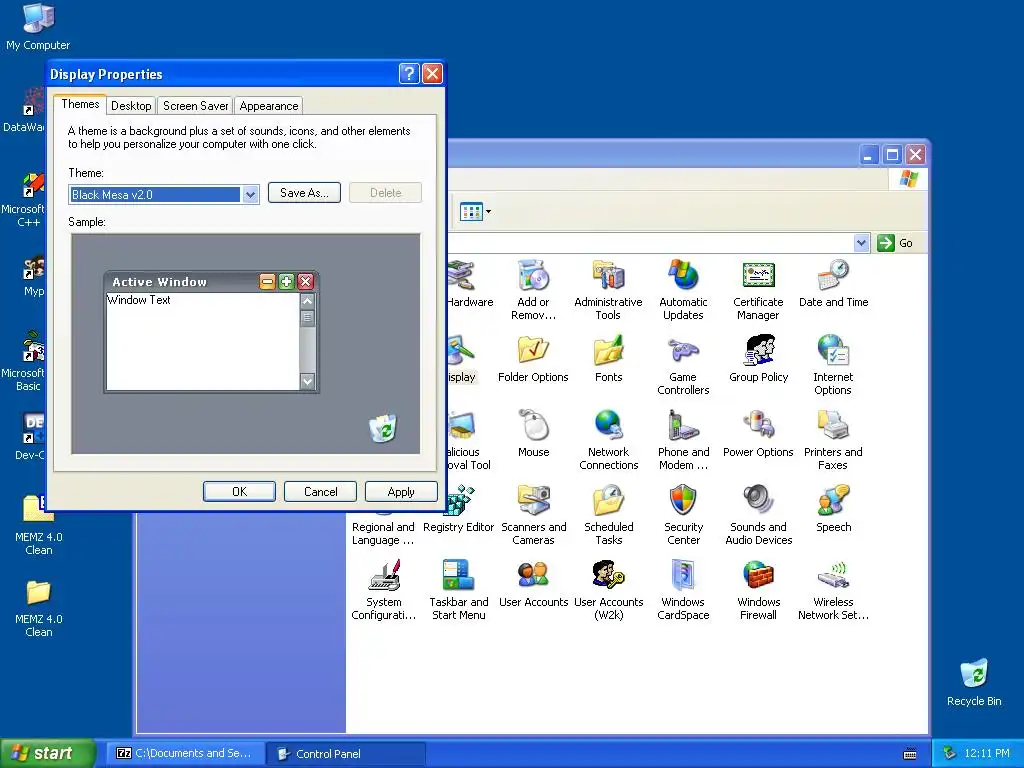This screenshot has width=1024, height=768.
Task: Click Save As button for theme
Action: (x=304, y=193)
